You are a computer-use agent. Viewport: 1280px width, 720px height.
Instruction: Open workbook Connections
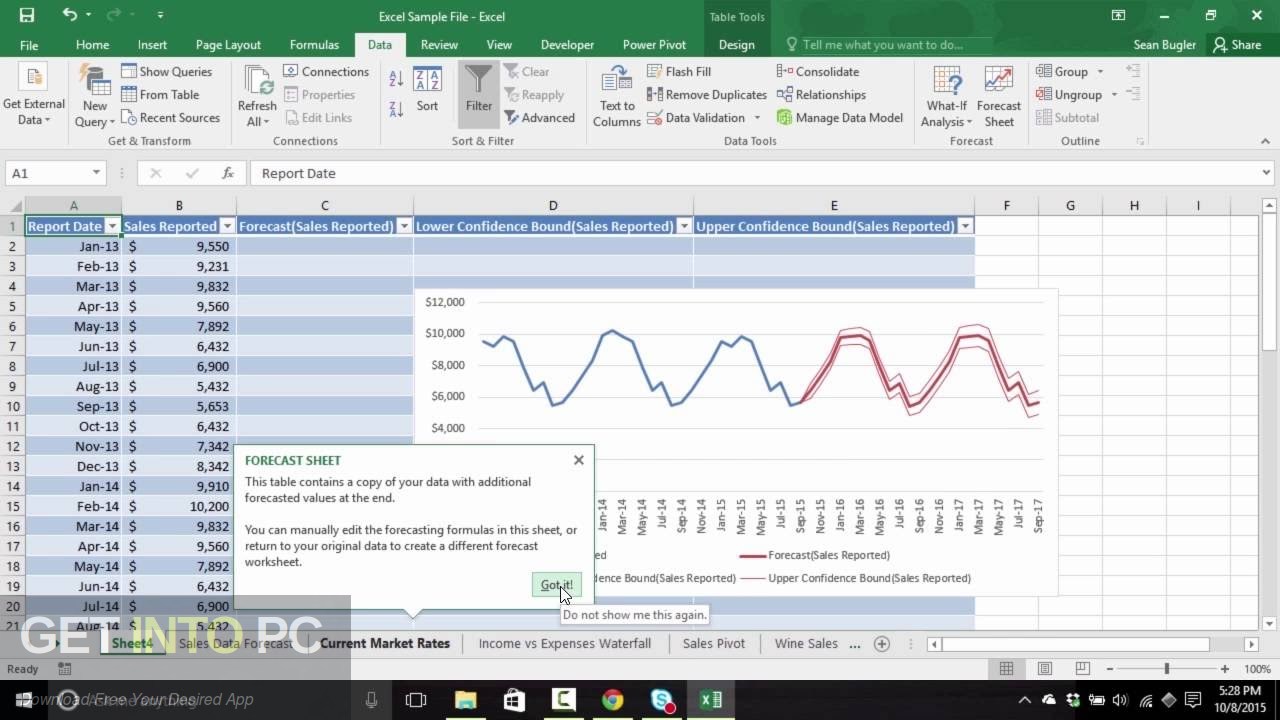click(326, 71)
